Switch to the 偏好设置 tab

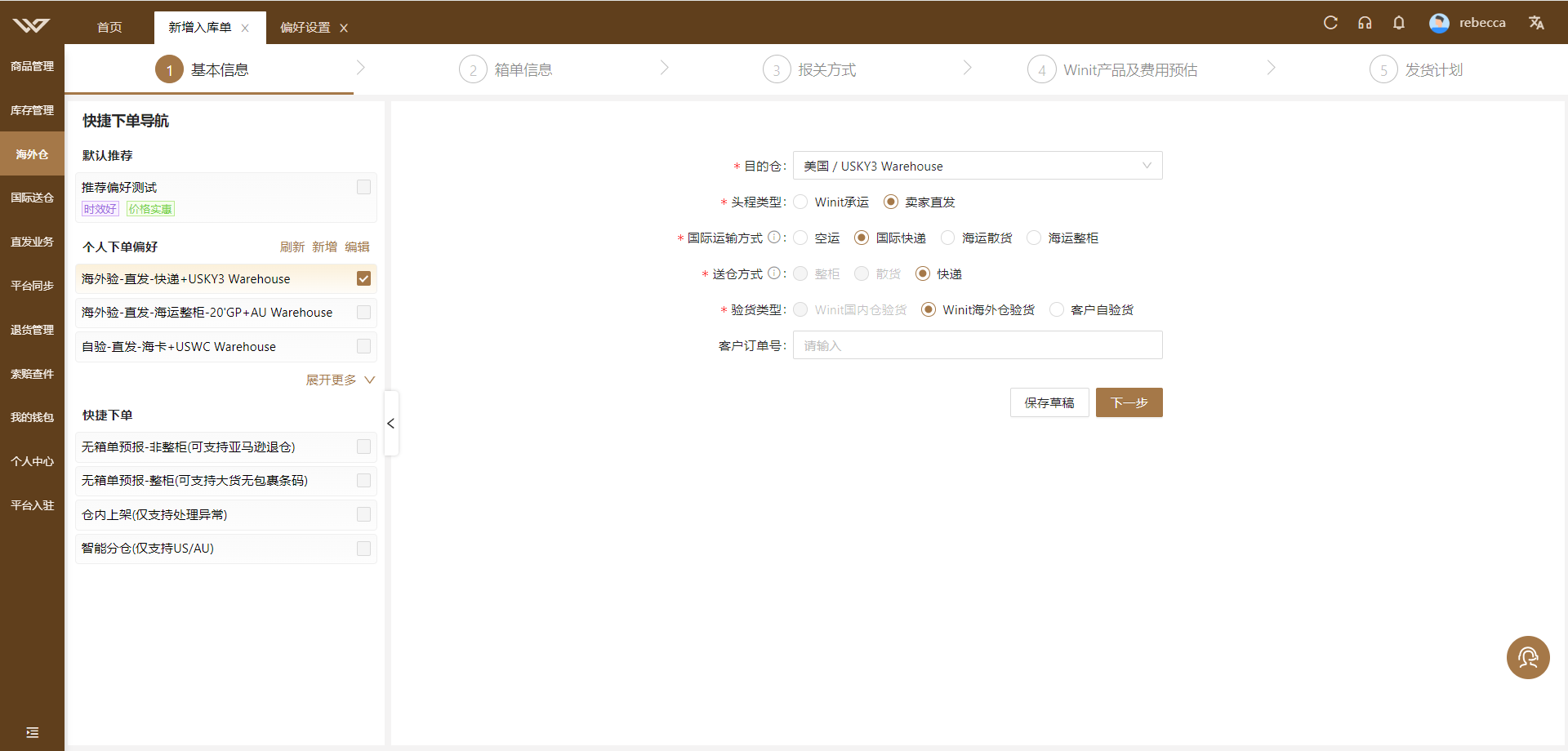point(305,28)
